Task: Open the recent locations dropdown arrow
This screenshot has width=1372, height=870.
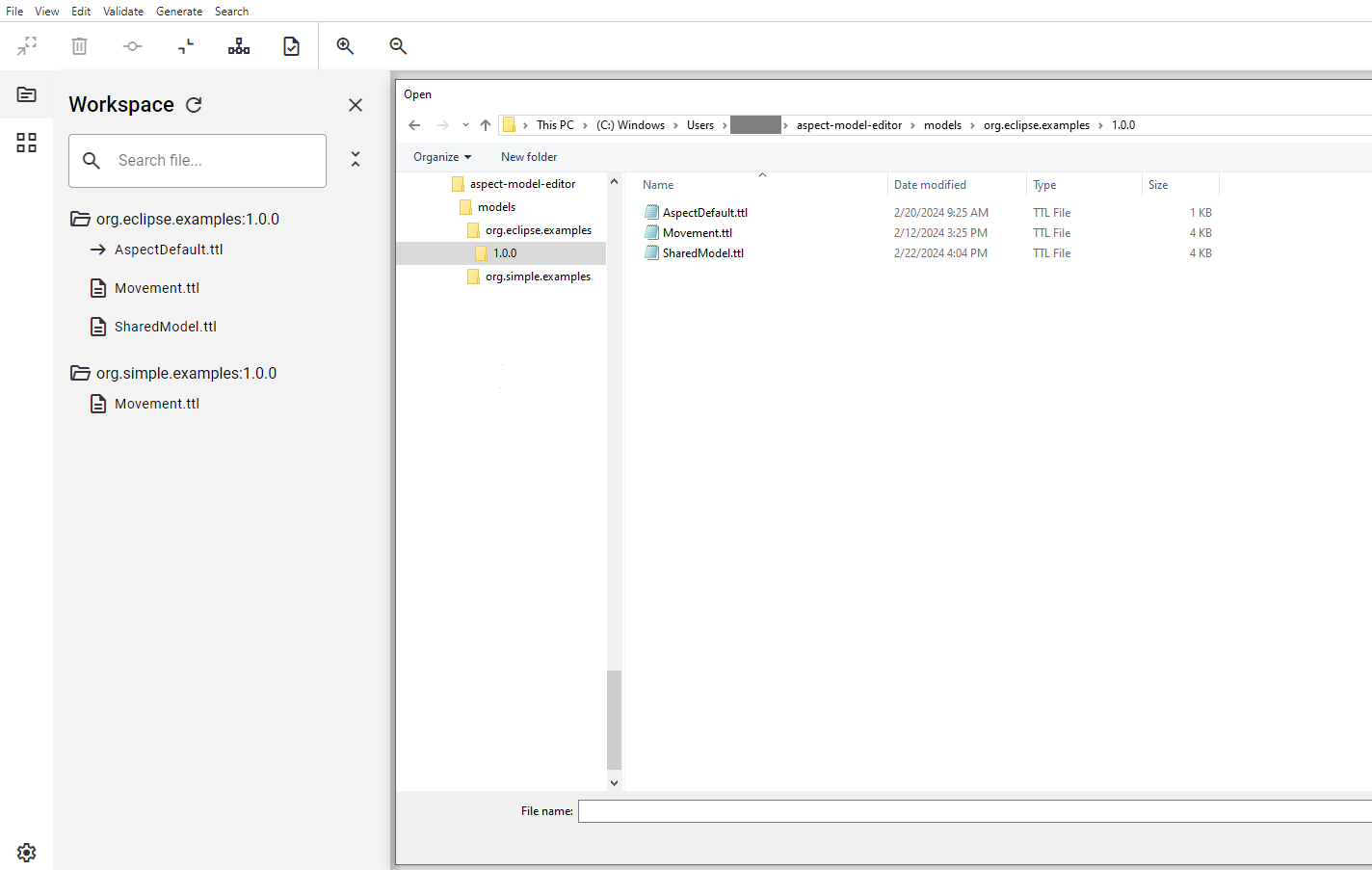Action: (x=465, y=125)
